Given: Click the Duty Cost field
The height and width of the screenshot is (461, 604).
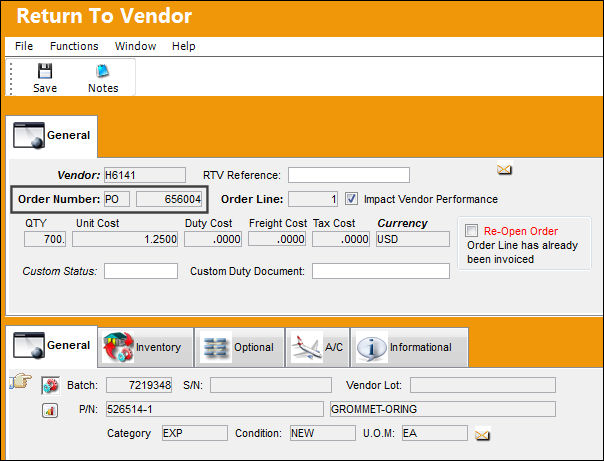Looking at the screenshot, I should (213, 239).
